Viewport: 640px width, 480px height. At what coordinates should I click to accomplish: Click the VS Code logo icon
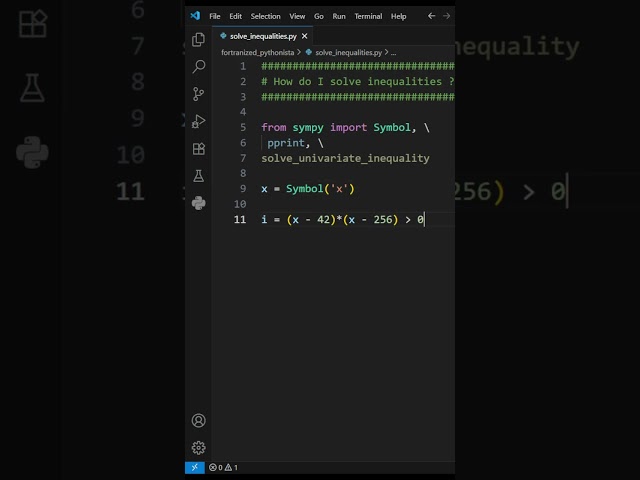[x=195, y=16]
